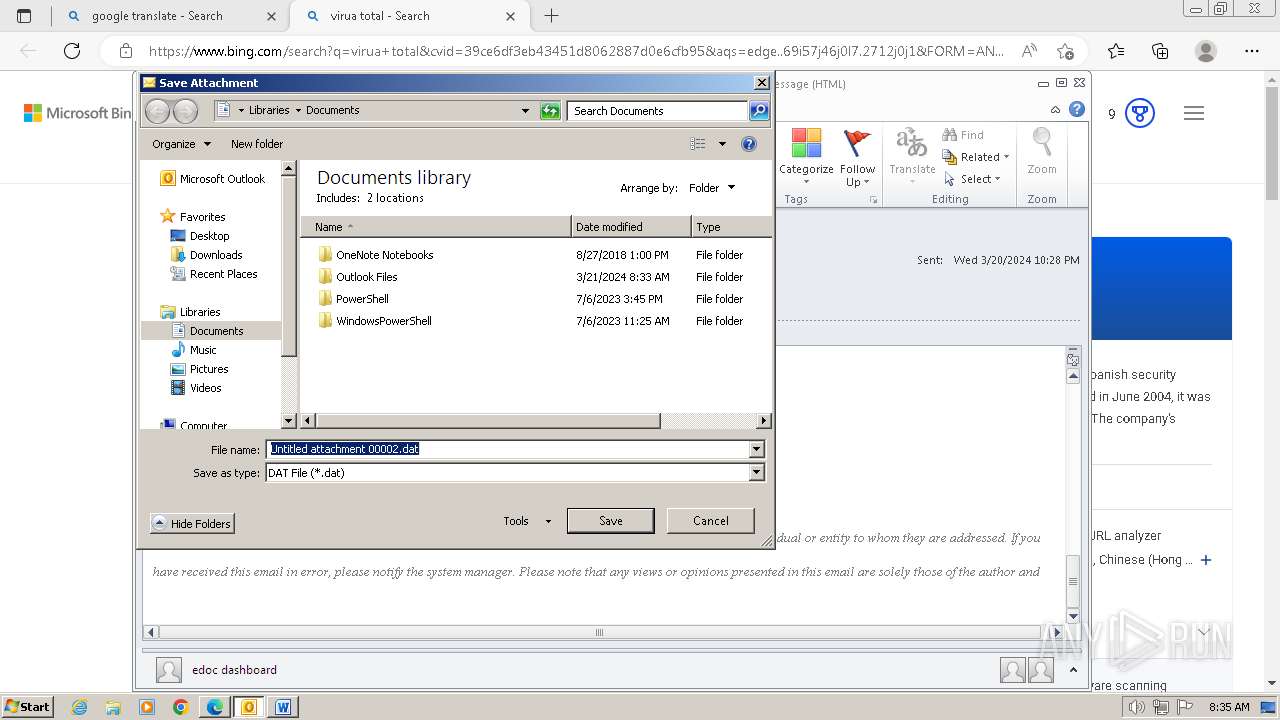Click the Back arrow in the dialog
Screen dimensions: 1280x720
(x=158, y=111)
